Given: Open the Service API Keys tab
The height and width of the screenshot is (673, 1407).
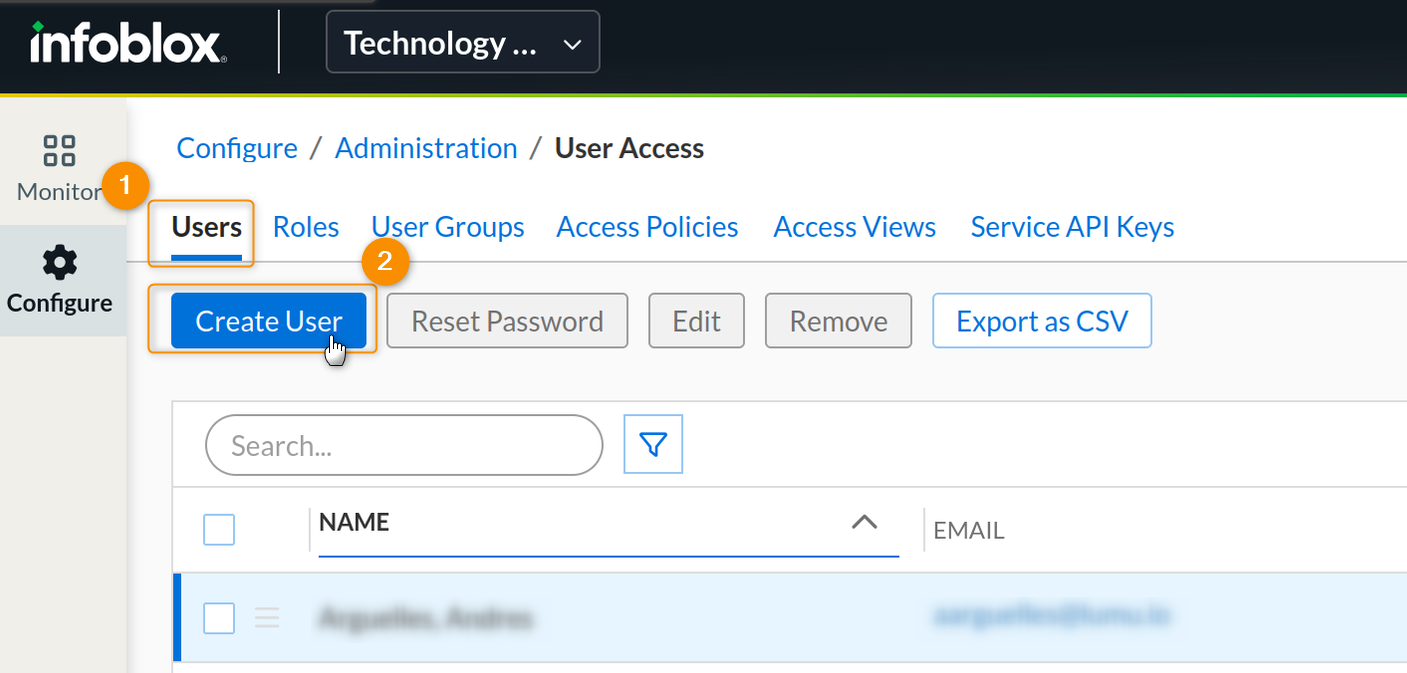Looking at the screenshot, I should click(x=1072, y=227).
